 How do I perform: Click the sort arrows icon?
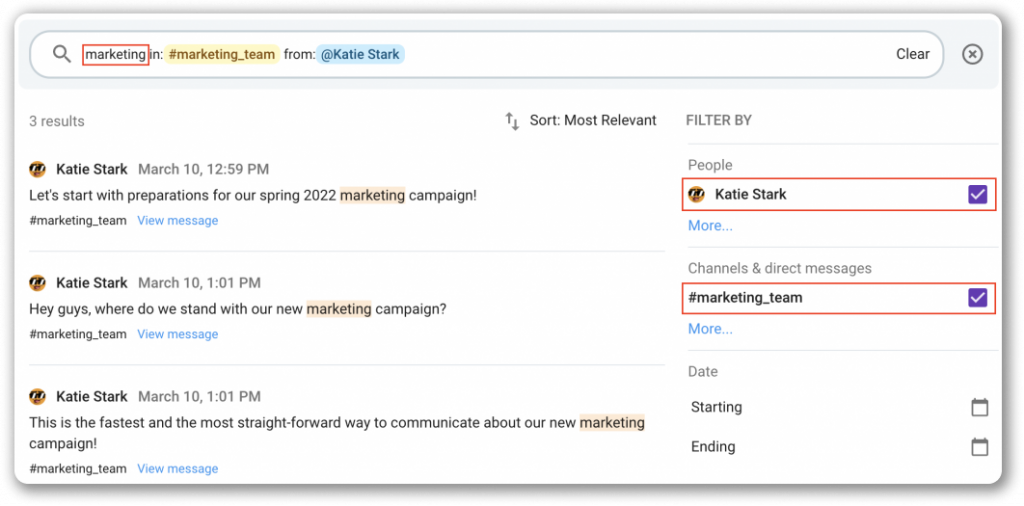coord(512,121)
